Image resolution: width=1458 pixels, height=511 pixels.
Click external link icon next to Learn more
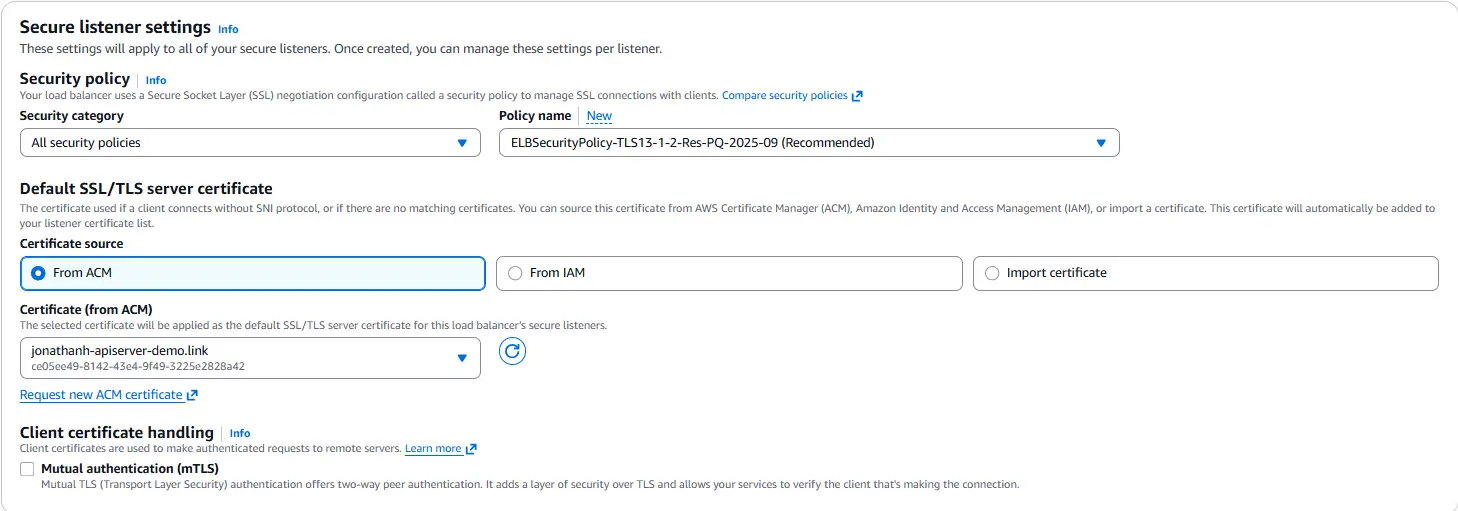471,449
